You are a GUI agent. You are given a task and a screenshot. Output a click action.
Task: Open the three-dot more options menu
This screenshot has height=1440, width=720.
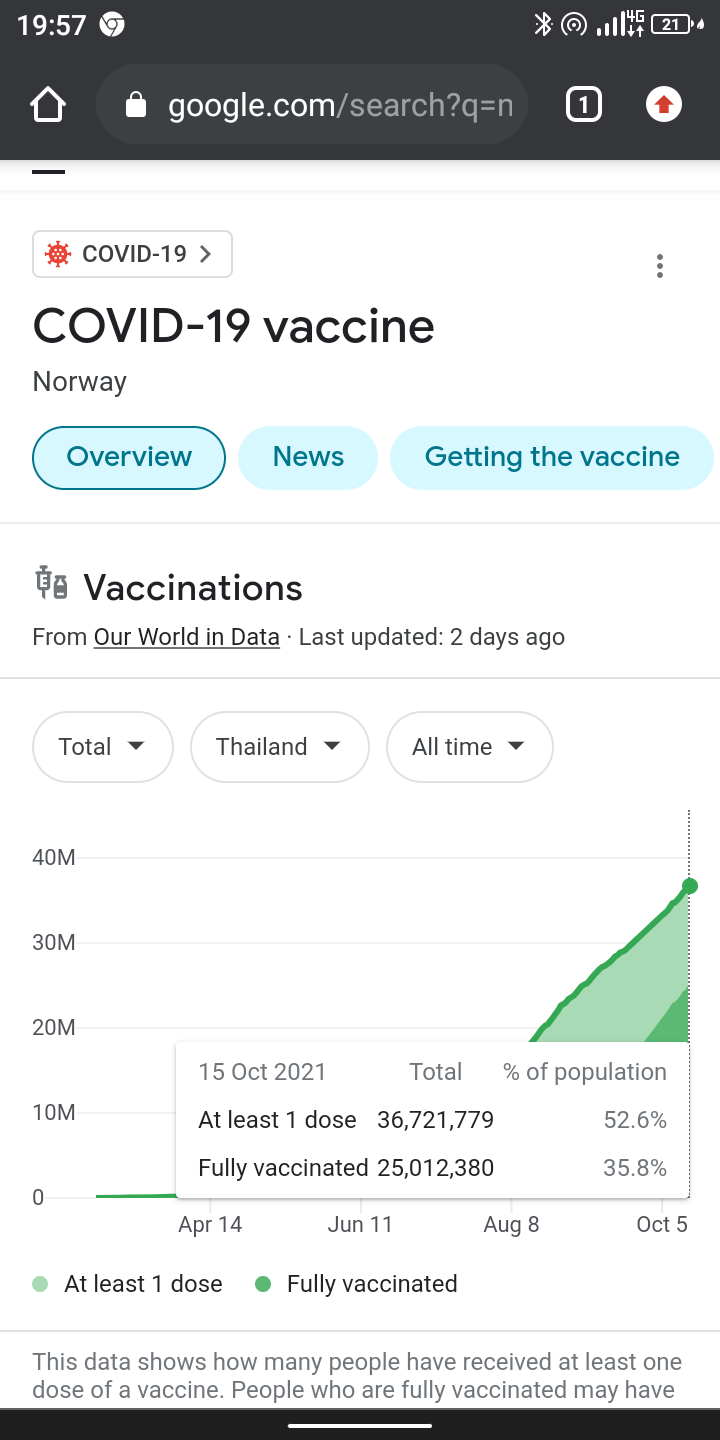[x=659, y=266]
